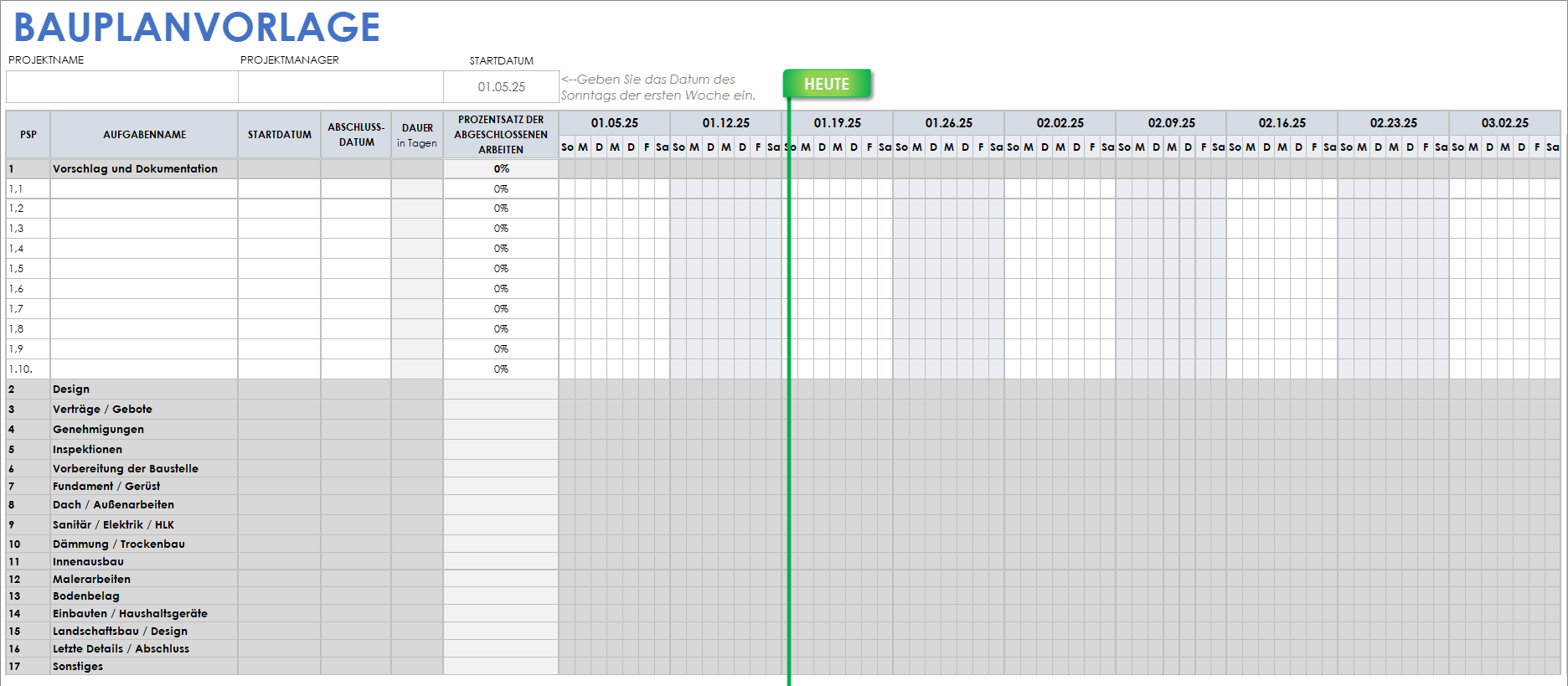Click PSP cell 1,8
1568x686 pixels.
click(28, 329)
